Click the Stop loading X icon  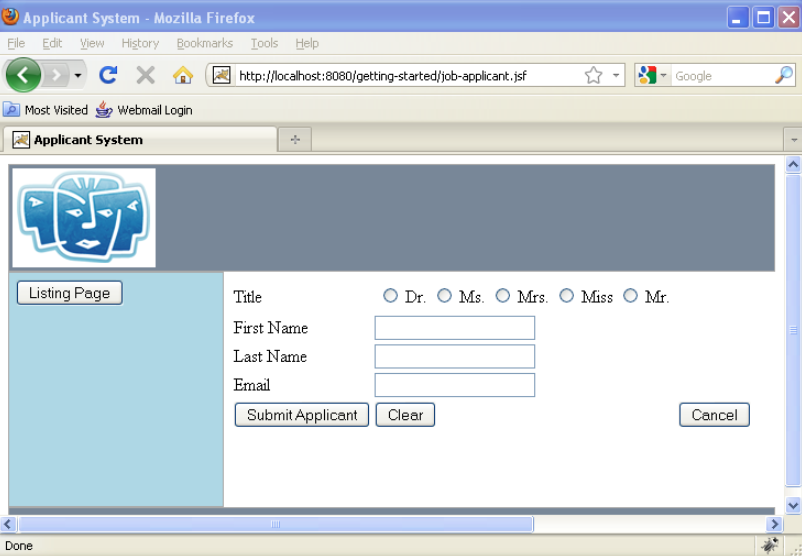pyautogui.click(x=145, y=75)
